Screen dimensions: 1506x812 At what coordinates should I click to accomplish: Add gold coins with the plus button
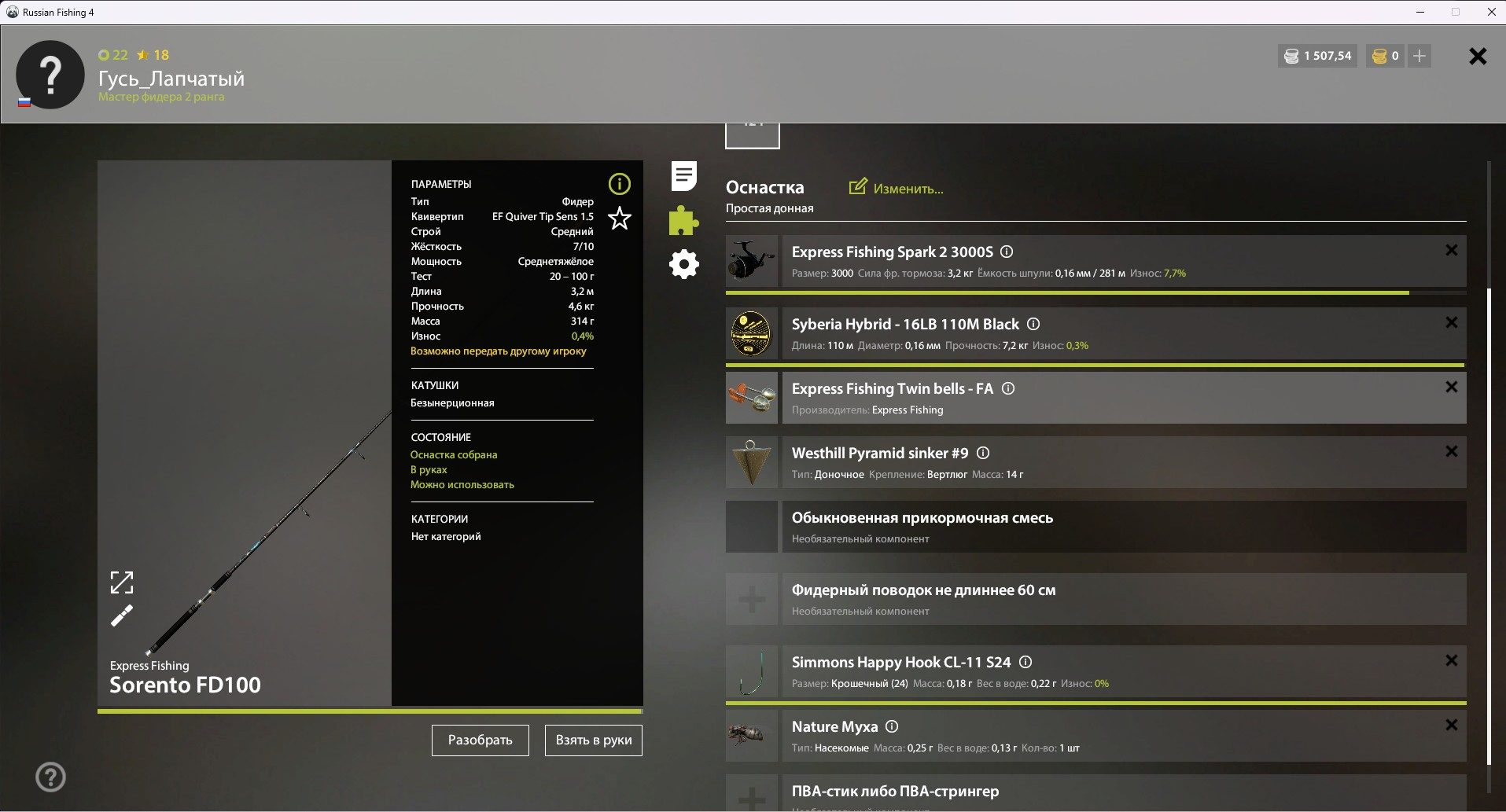pyautogui.click(x=1419, y=56)
